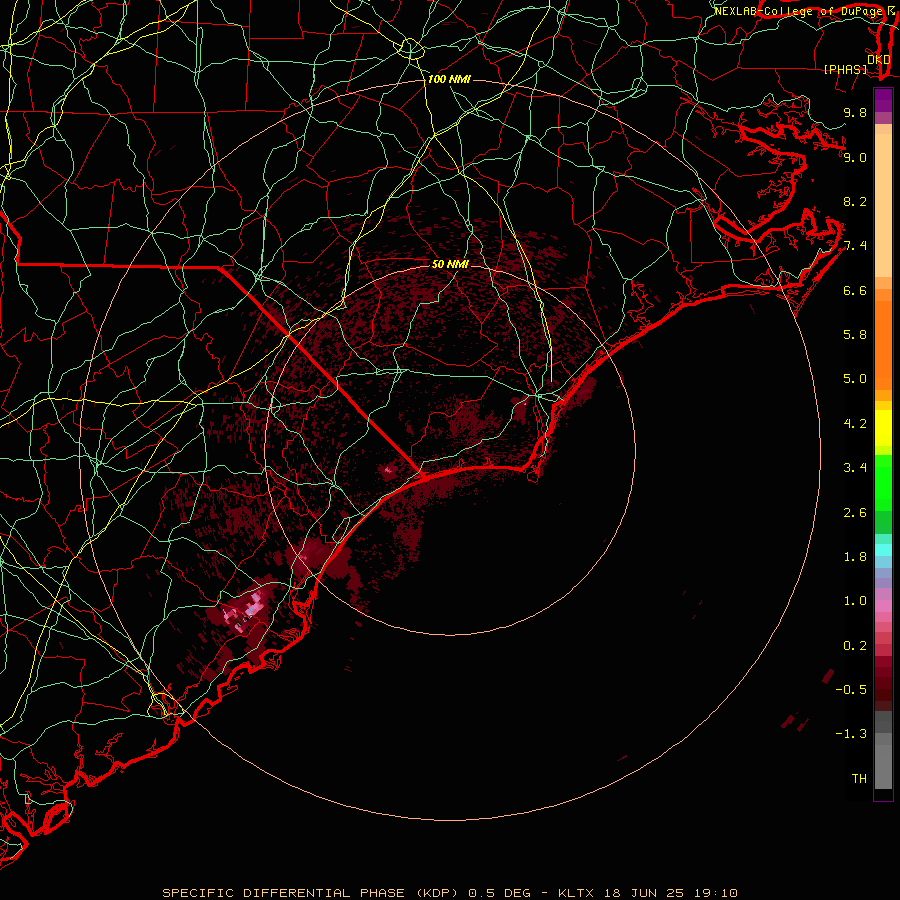Click the 7.4 value on the color scale

pyautogui.click(x=855, y=246)
